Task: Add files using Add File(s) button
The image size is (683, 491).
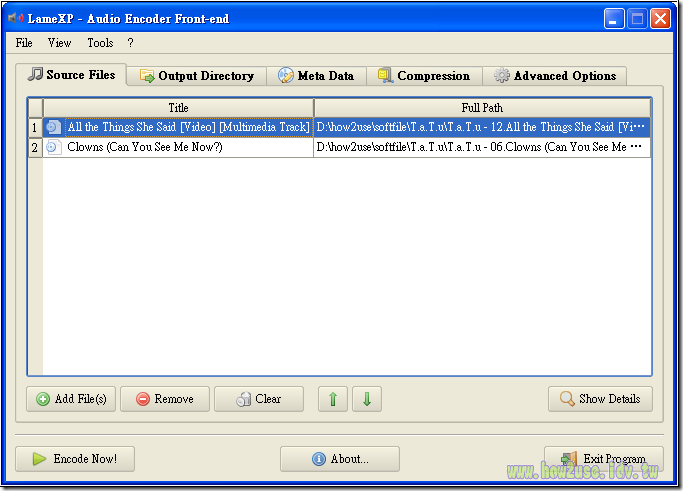Action: pyautogui.click(x=71, y=399)
